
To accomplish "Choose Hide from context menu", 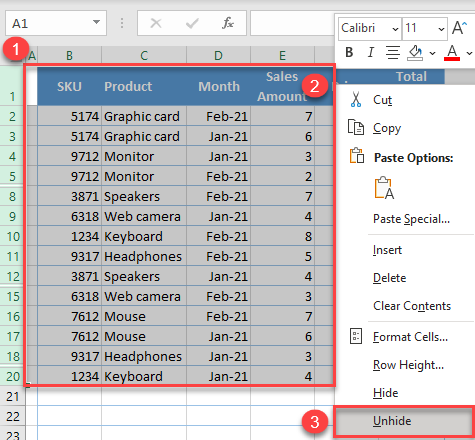I will click(385, 393).
